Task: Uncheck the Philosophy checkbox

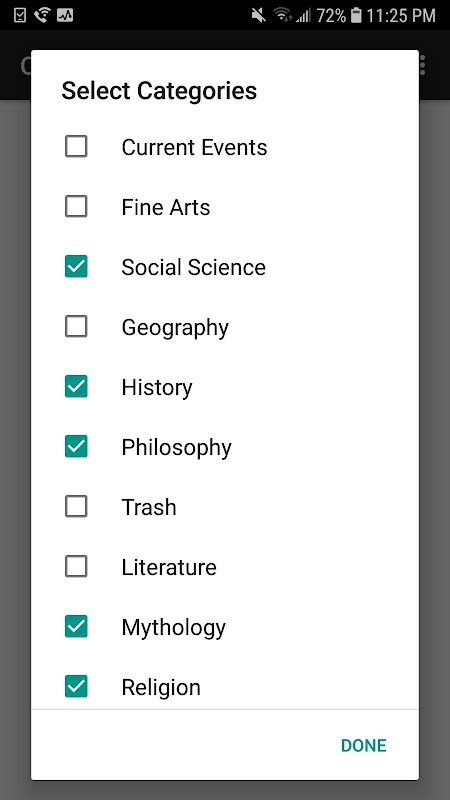Action: tap(76, 446)
